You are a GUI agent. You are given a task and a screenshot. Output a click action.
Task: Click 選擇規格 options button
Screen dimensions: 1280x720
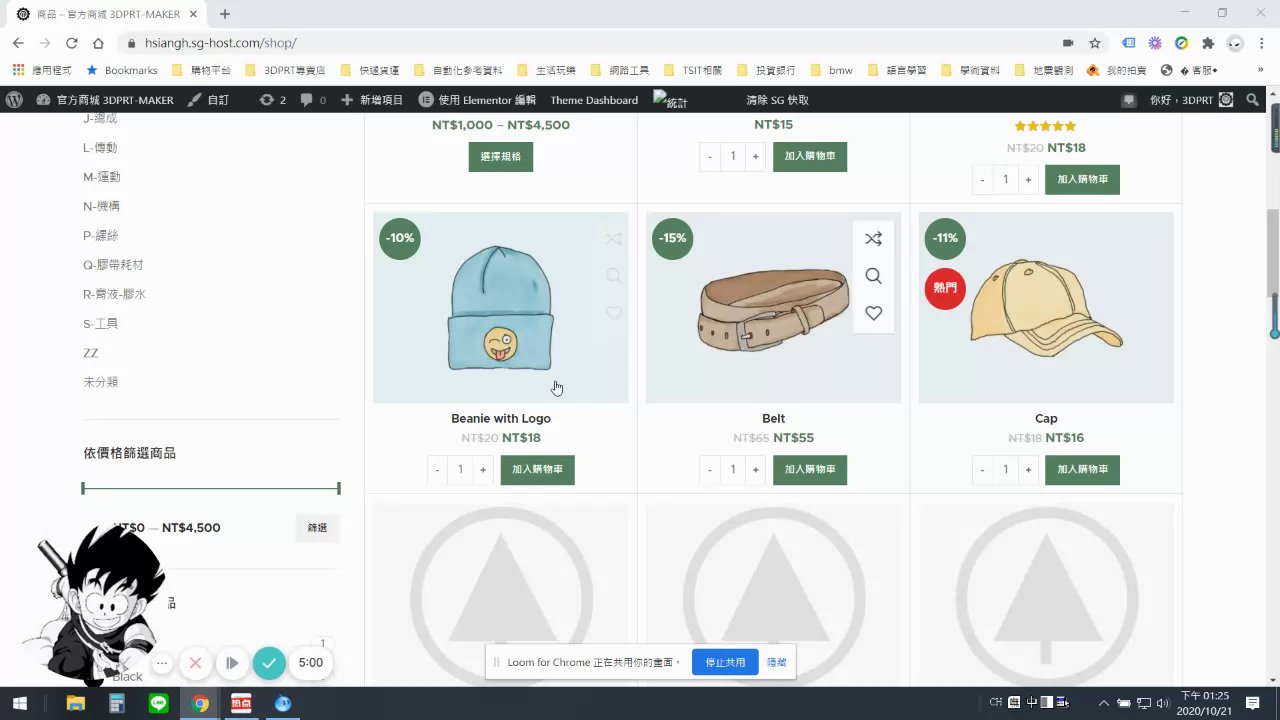point(501,157)
